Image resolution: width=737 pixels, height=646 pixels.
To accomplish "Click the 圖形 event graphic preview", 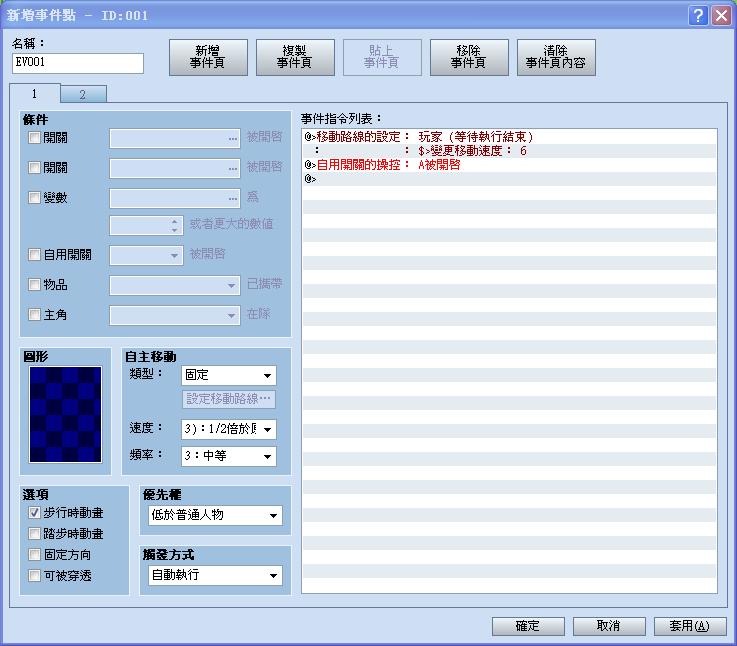I will (x=65, y=415).
